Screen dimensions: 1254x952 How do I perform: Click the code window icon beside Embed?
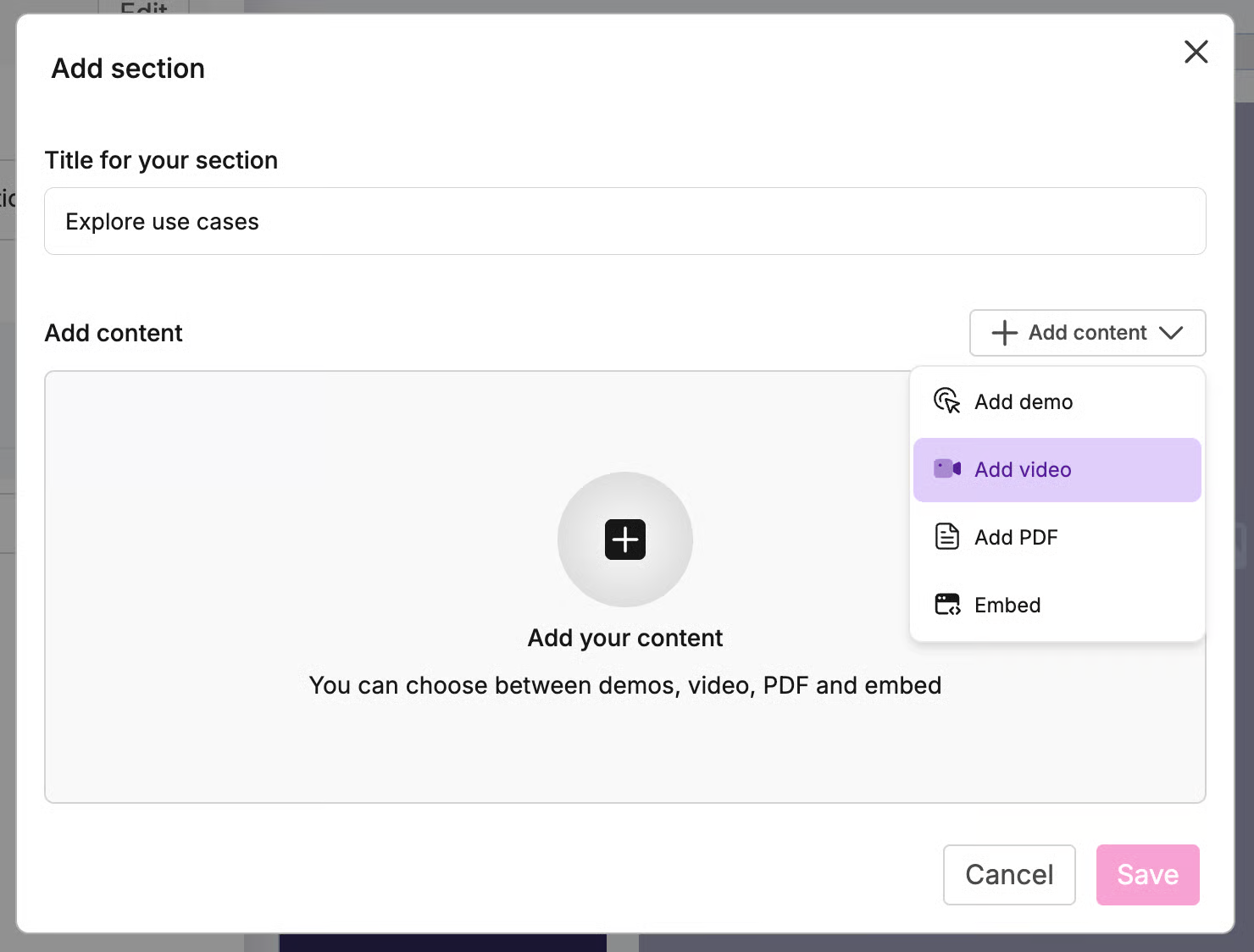946,605
